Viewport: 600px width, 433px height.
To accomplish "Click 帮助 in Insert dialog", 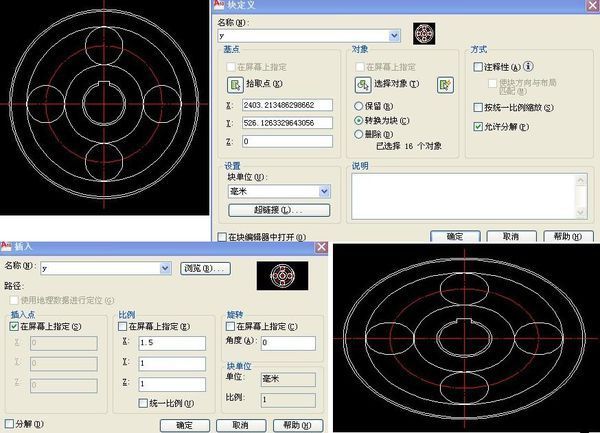I will (298, 425).
